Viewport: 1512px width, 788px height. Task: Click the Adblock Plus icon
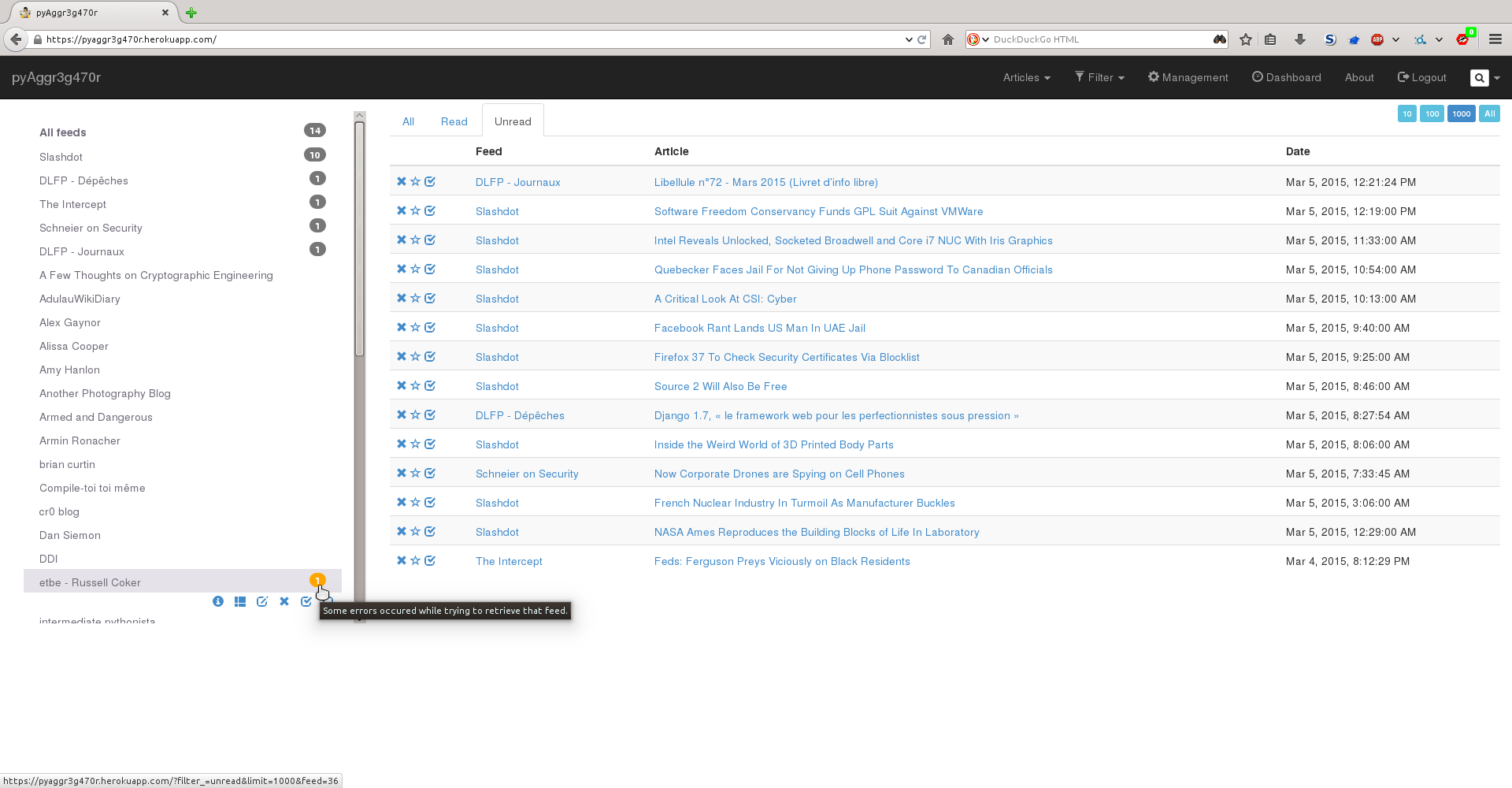pyautogui.click(x=1377, y=39)
